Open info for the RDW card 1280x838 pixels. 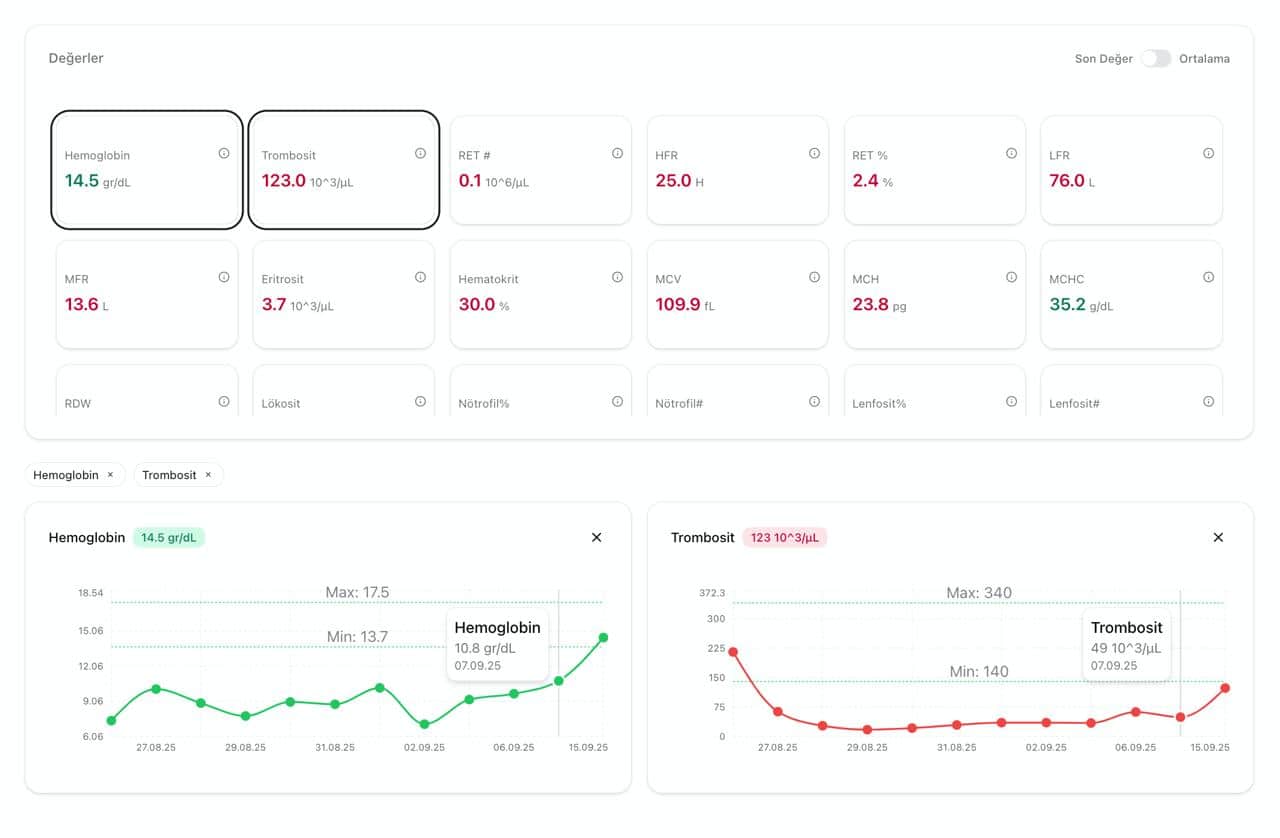click(224, 400)
